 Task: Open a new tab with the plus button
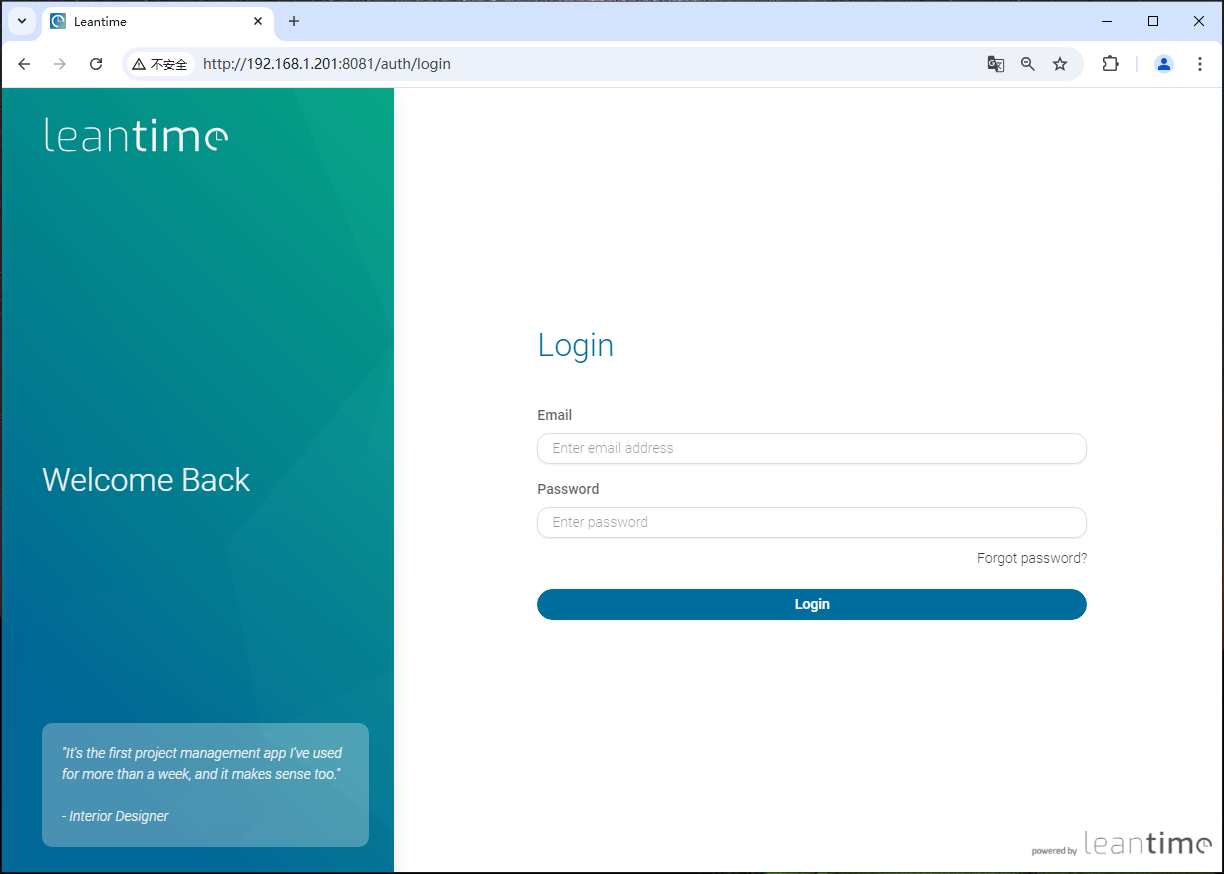pyautogui.click(x=294, y=21)
